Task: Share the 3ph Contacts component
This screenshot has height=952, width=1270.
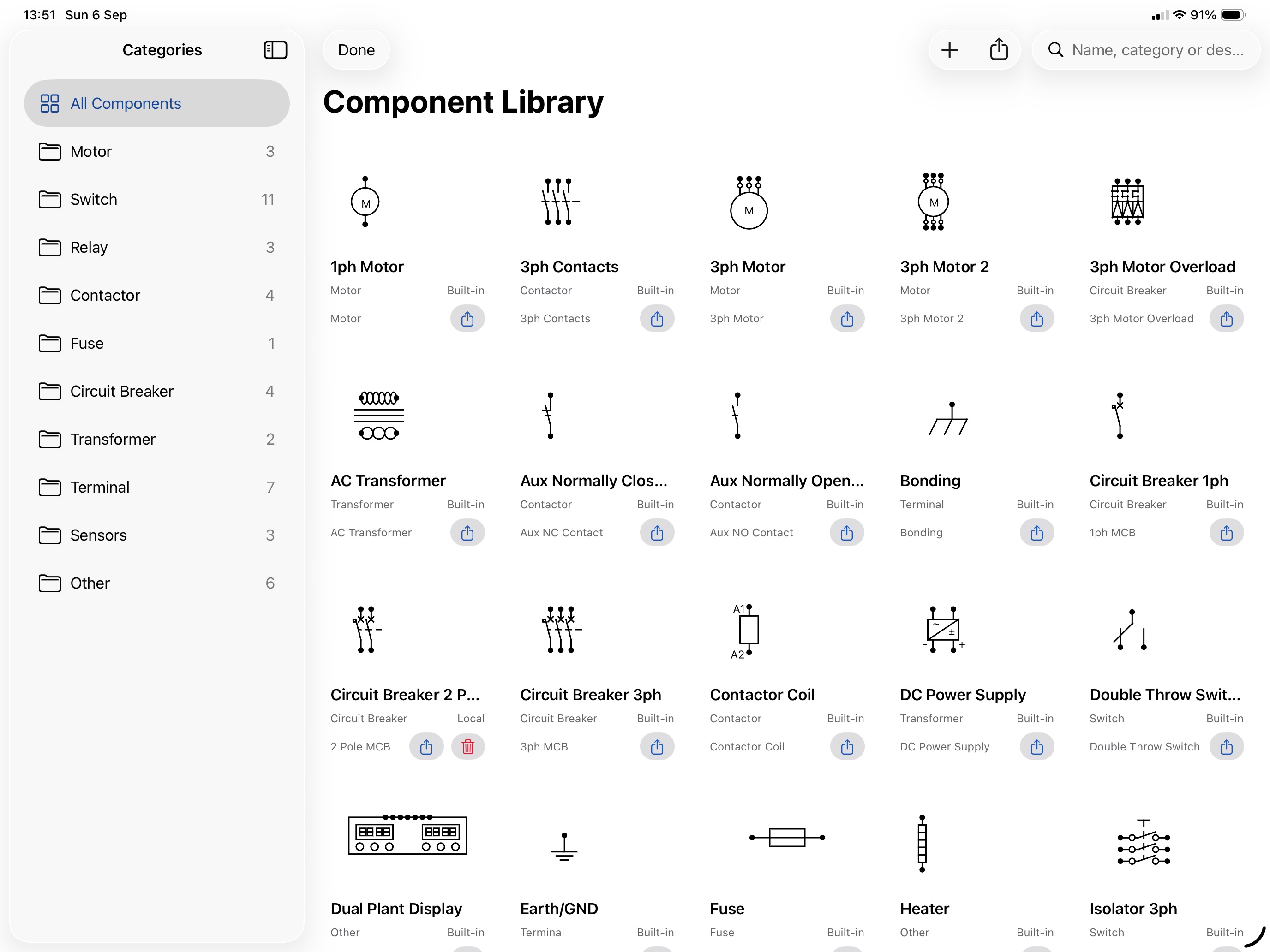Action: (657, 318)
